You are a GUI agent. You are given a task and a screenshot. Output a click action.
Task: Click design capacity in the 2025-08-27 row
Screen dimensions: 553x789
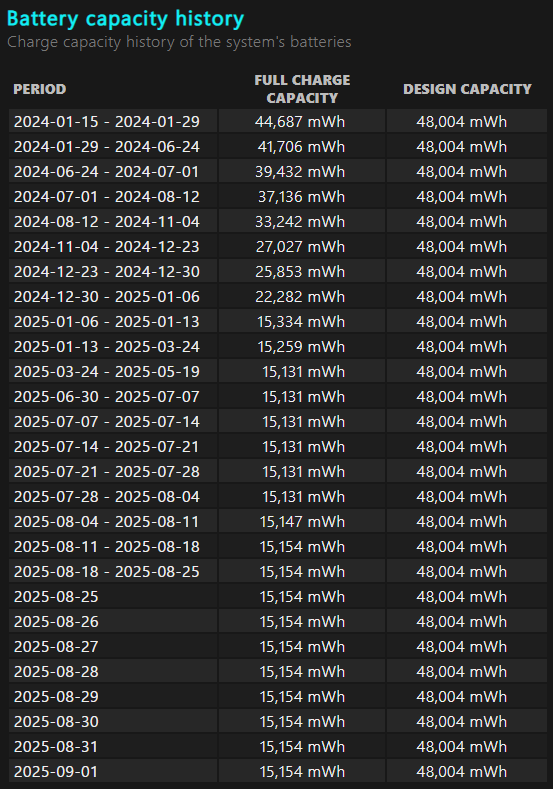pyautogui.click(x=461, y=647)
